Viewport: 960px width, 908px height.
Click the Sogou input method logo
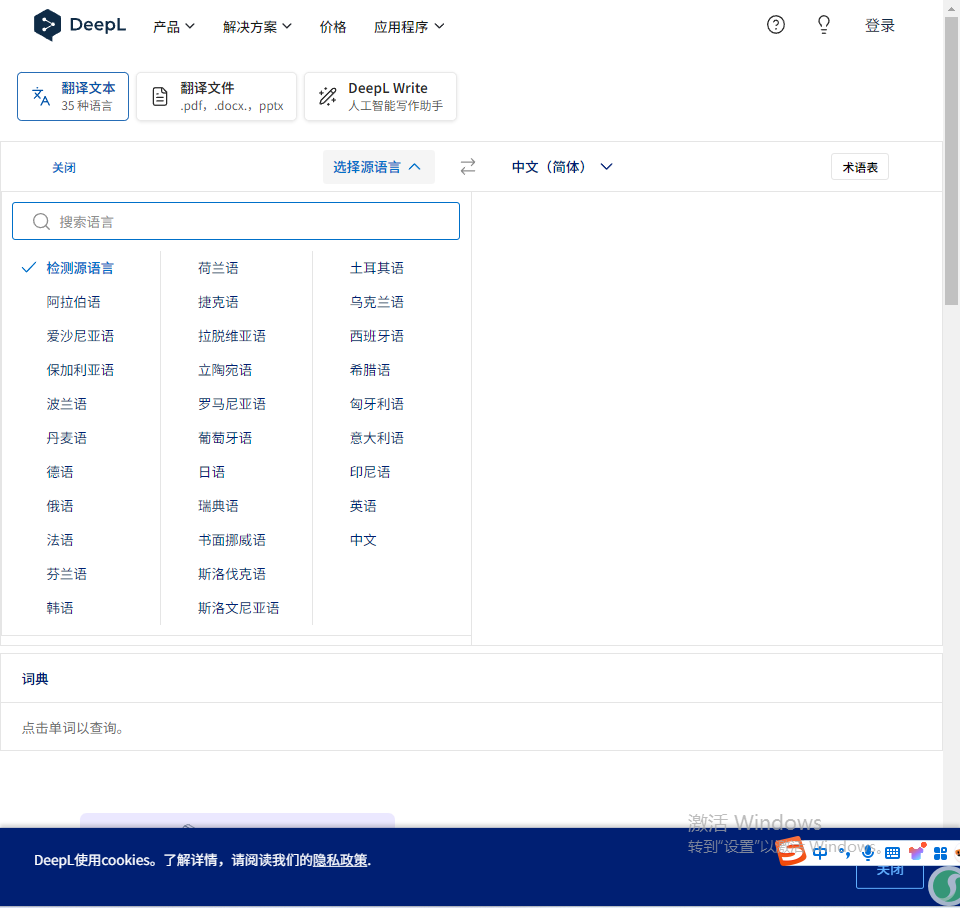tap(792, 851)
